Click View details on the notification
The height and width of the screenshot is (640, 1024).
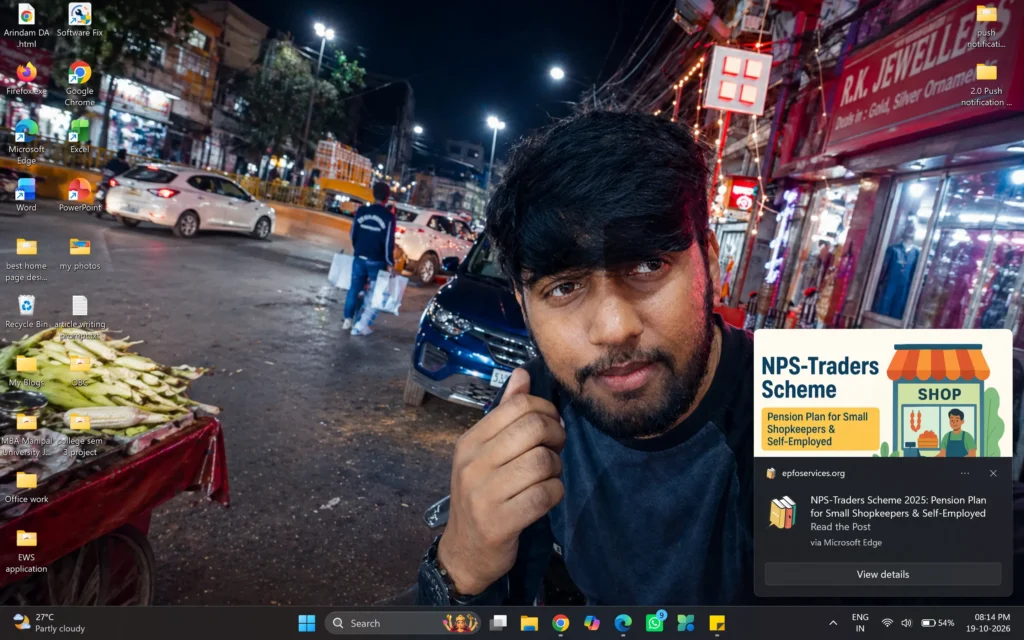(x=882, y=574)
